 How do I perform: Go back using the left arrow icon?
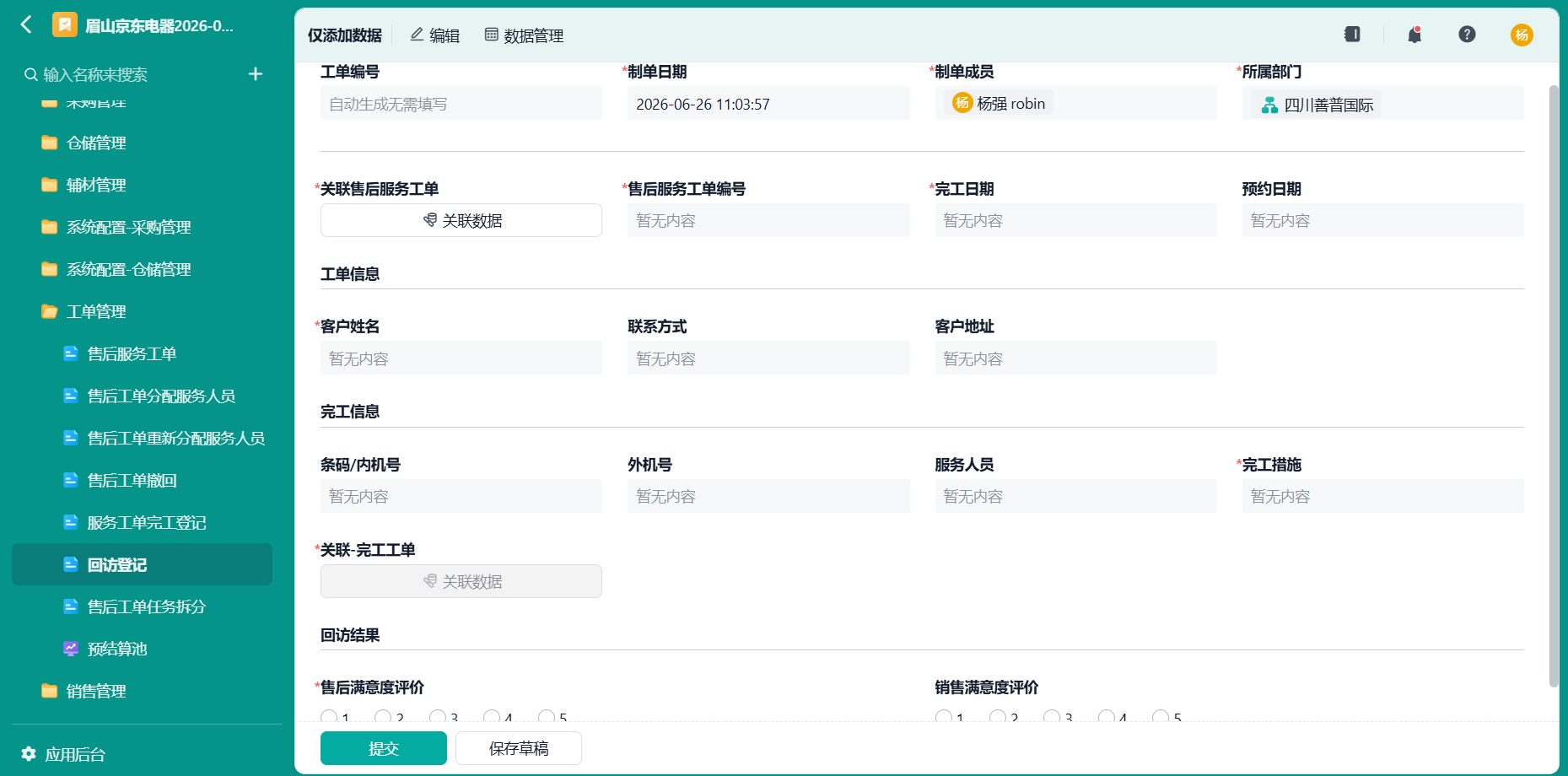click(26, 24)
